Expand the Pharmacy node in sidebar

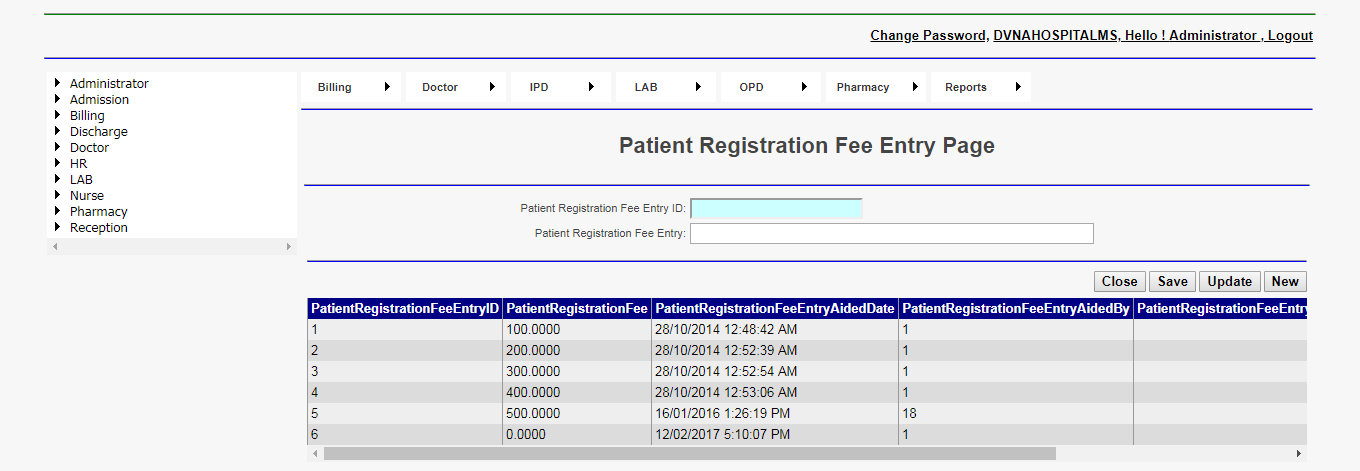[58, 212]
